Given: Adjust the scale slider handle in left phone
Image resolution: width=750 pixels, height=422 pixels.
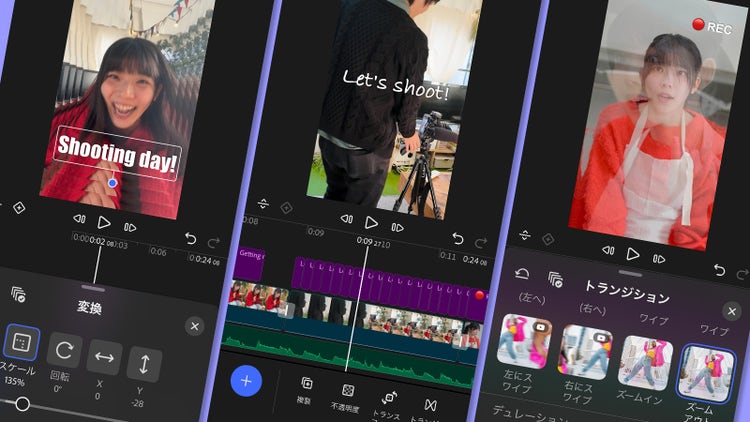Looking at the screenshot, I should pos(22,404).
